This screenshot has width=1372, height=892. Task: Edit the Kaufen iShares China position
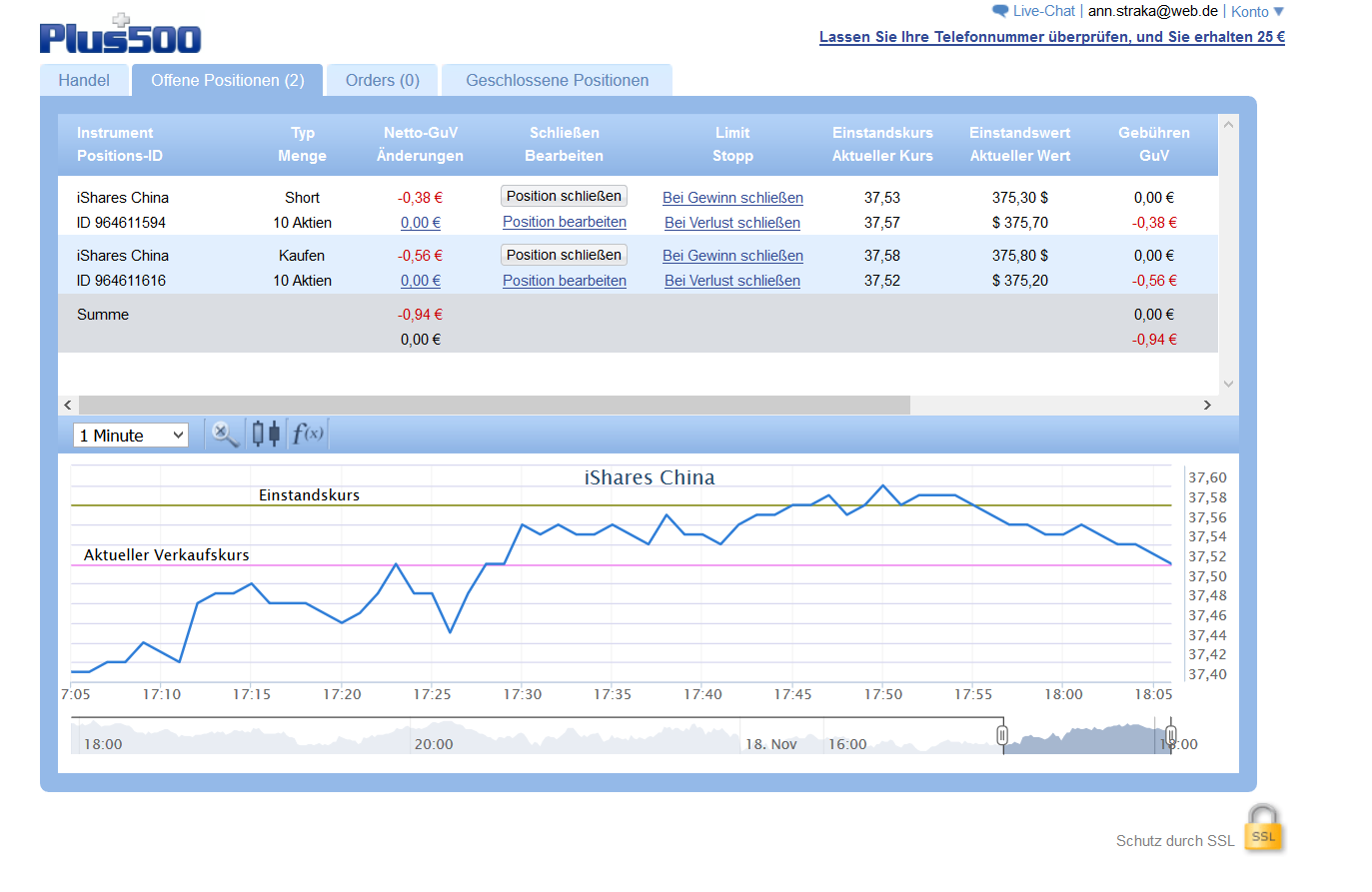point(565,281)
